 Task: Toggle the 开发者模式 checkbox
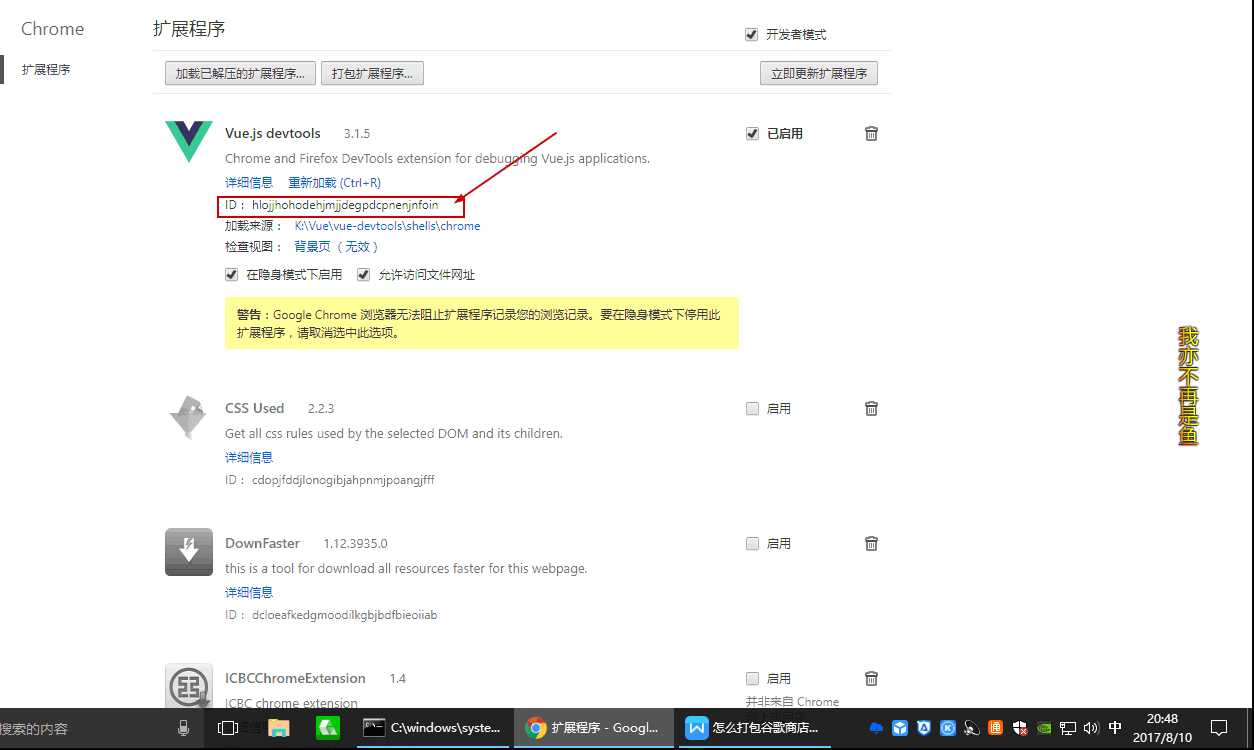click(752, 34)
